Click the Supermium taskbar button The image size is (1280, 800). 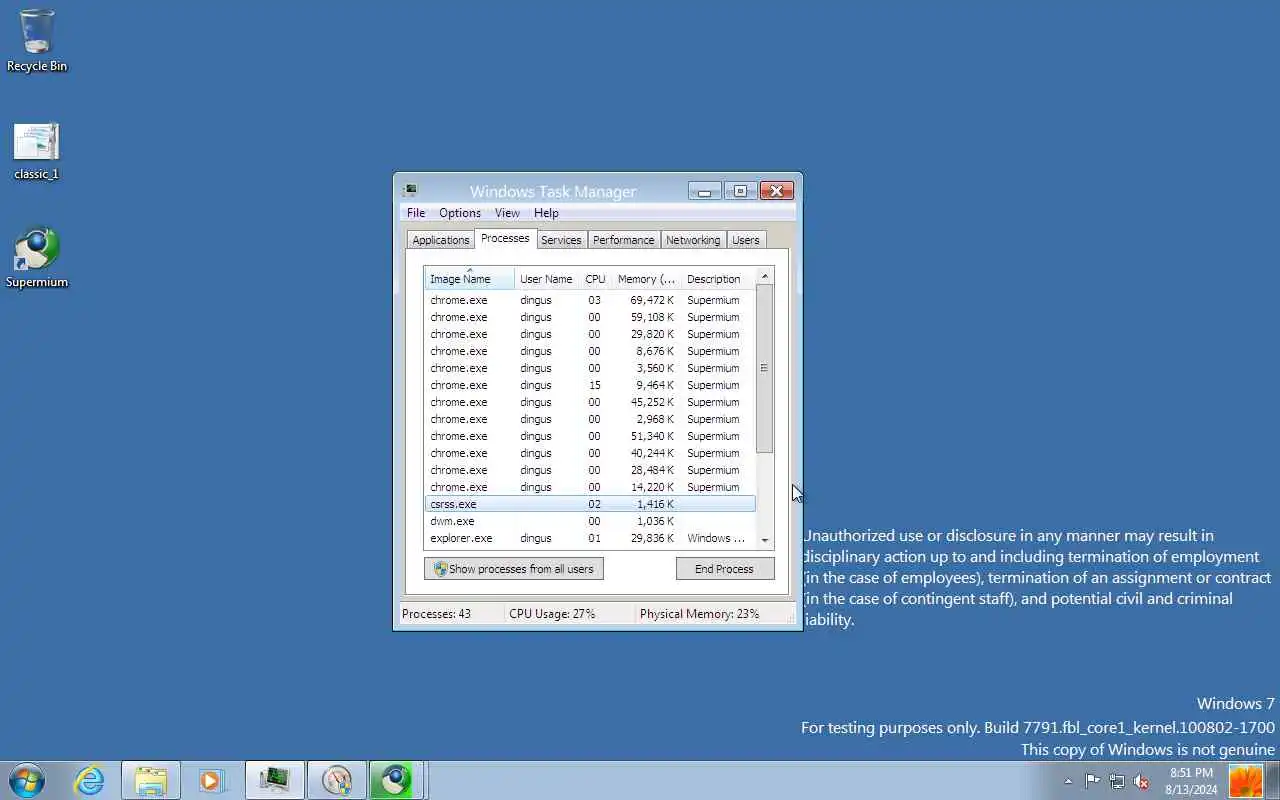[x=397, y=780]
